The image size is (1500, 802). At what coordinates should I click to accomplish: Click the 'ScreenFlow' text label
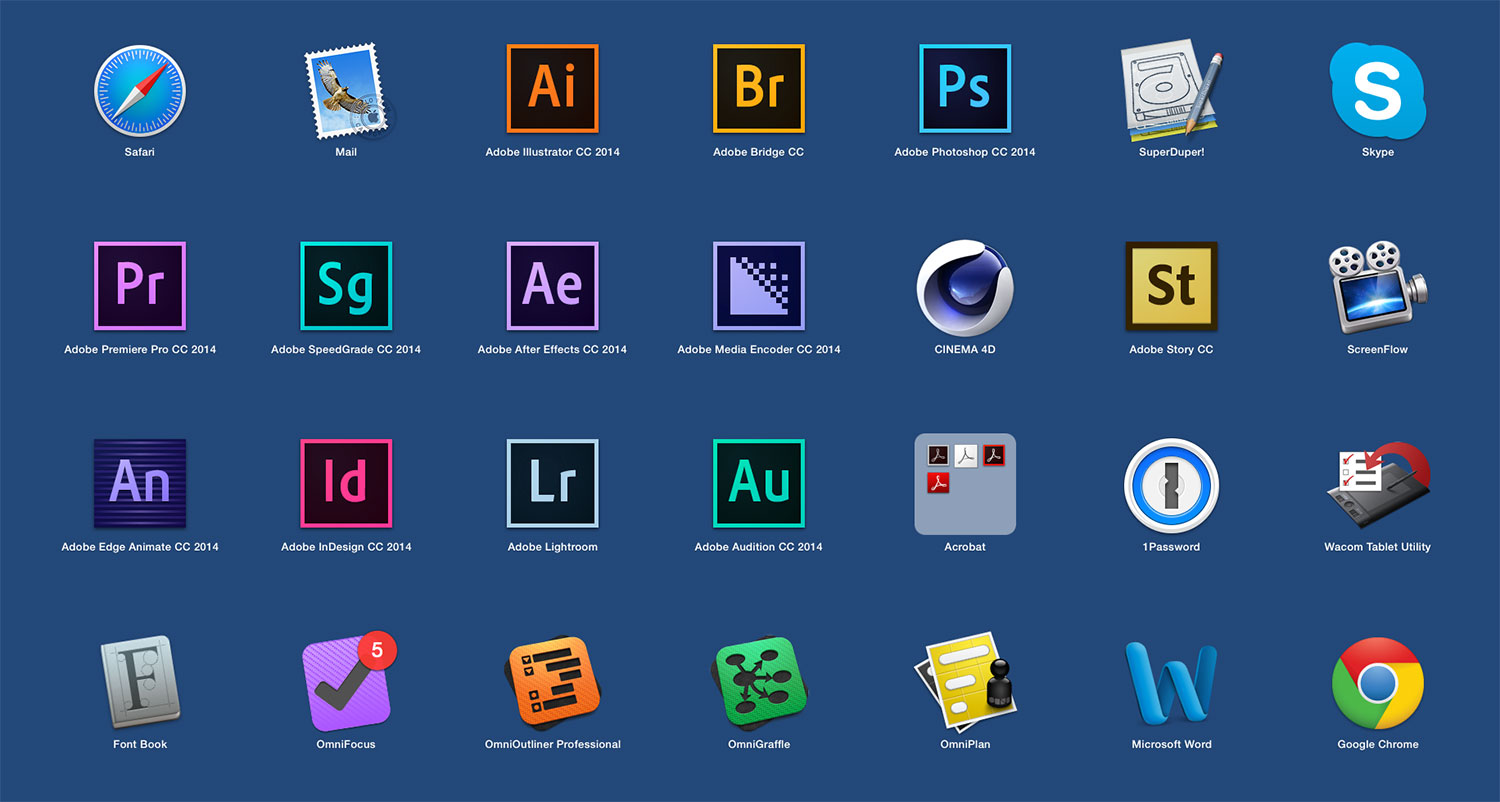click(x=1378, y=349)
